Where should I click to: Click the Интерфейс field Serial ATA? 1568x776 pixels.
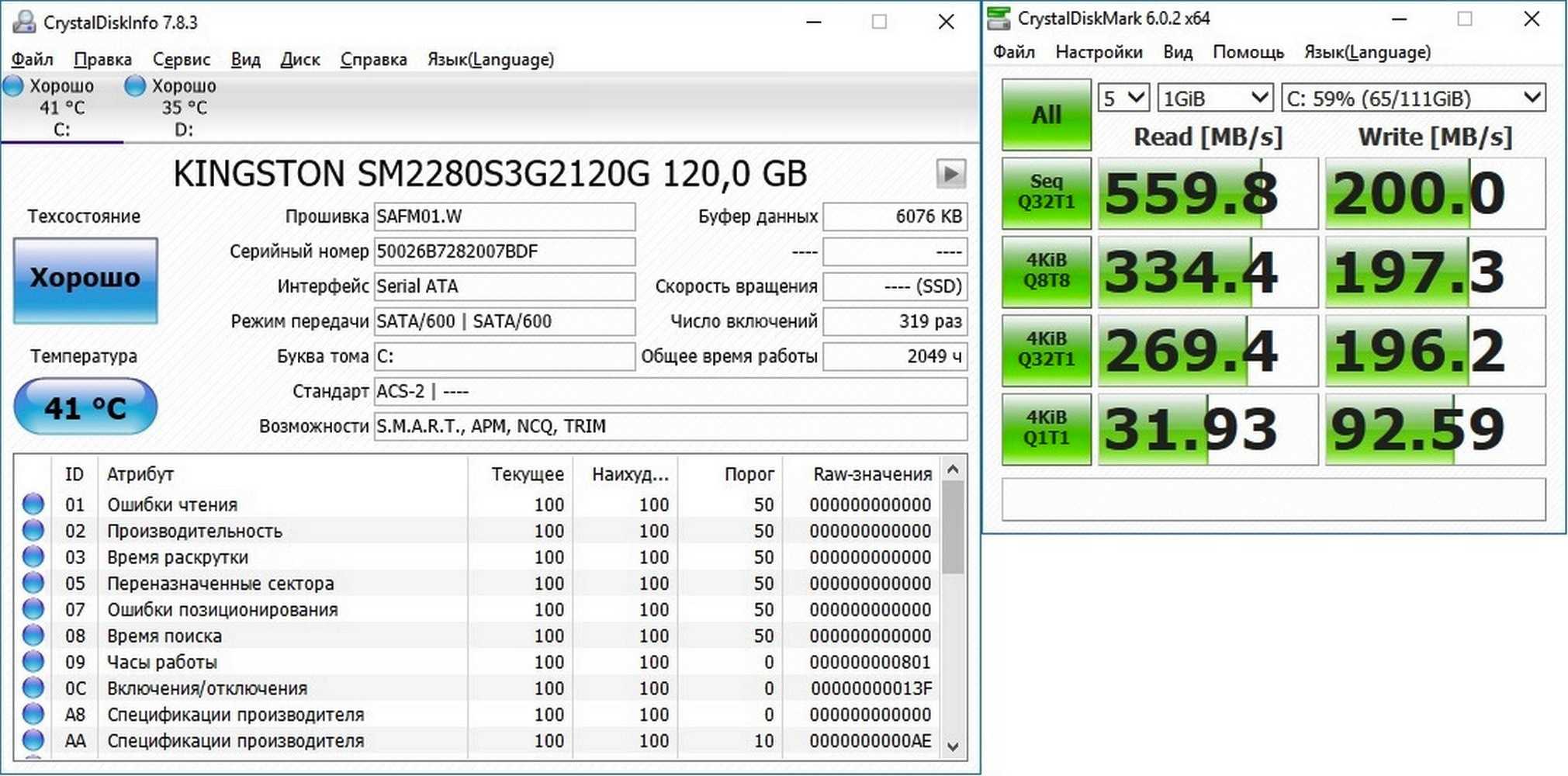[x=504, y=286]
